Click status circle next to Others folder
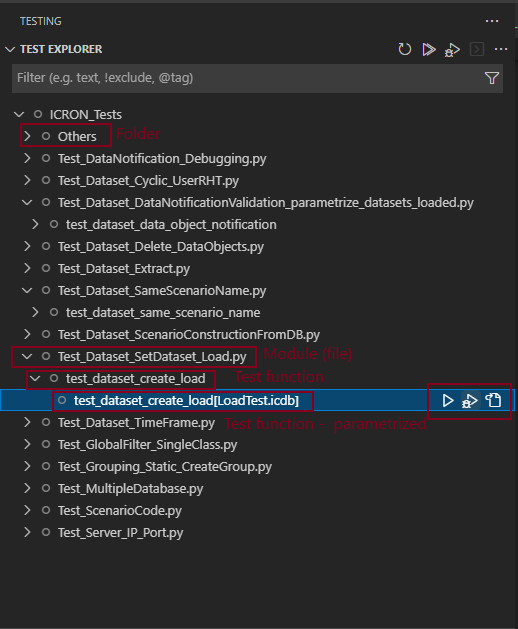Screen dimensions: 518x629 click(x=46, y=136)
